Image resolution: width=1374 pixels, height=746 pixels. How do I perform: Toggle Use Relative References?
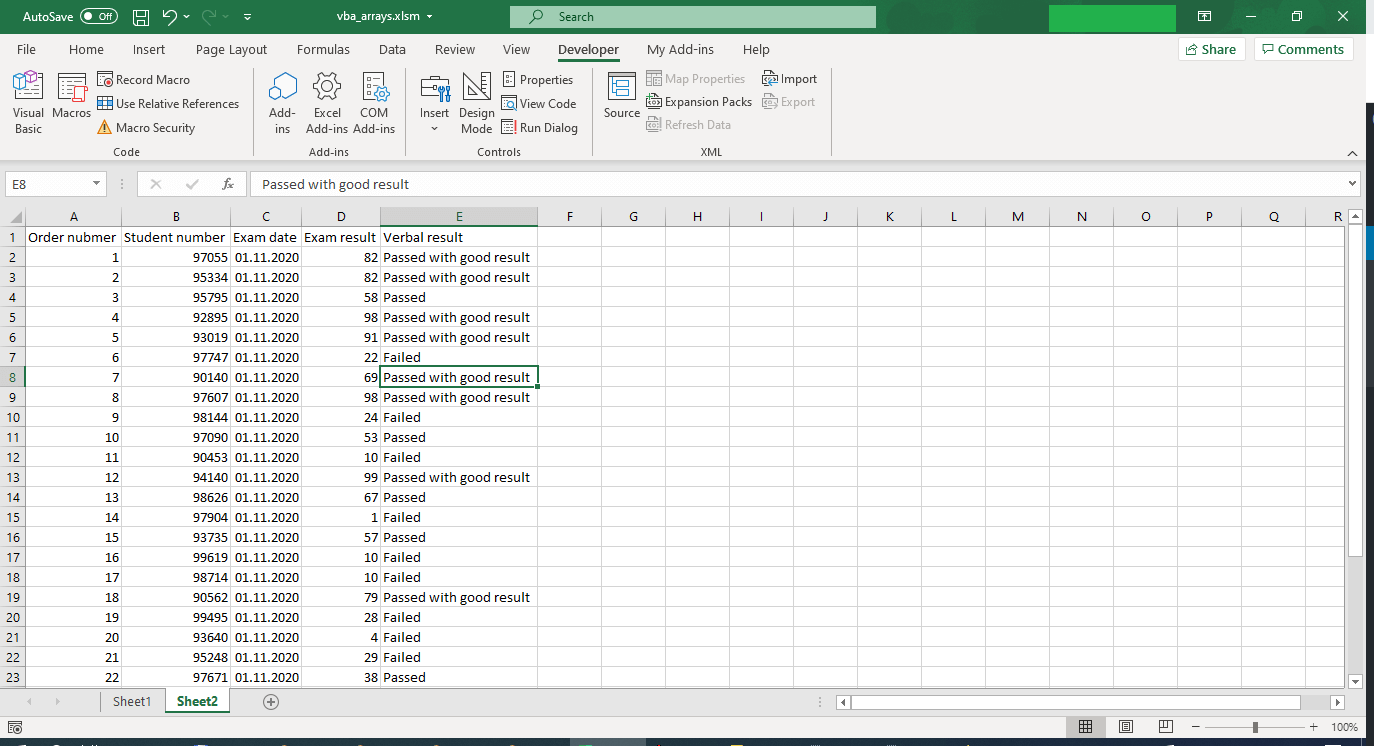coord(168,104)
